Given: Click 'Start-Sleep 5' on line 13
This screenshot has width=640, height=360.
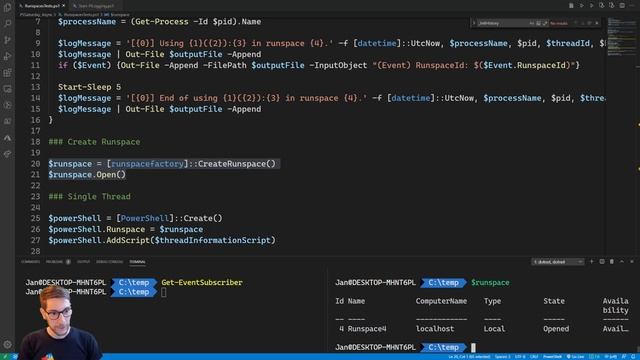Looking at the screenshot, I should [89, 87].
